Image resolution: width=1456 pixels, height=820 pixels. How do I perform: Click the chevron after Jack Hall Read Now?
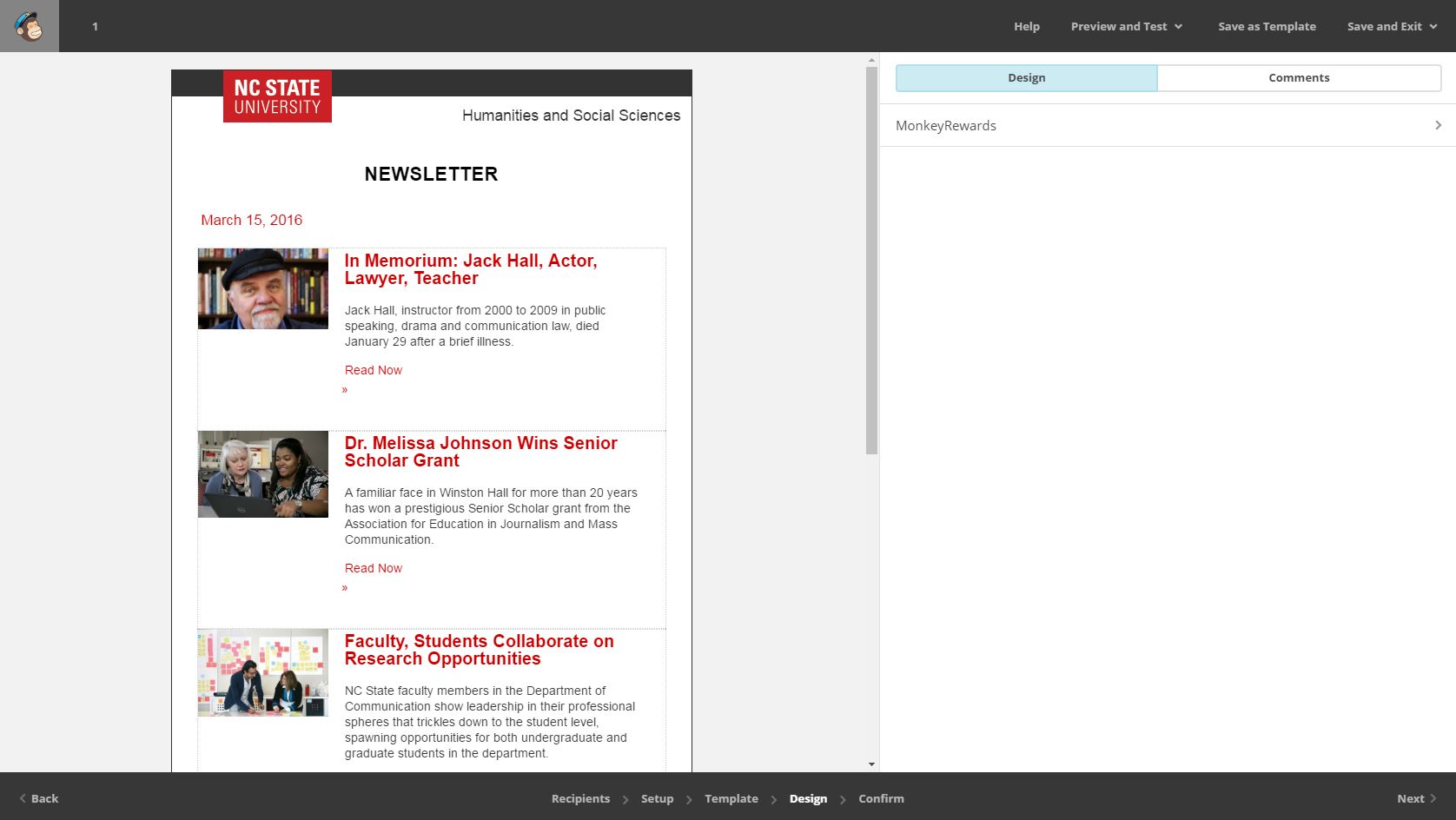tap(345, 390)
